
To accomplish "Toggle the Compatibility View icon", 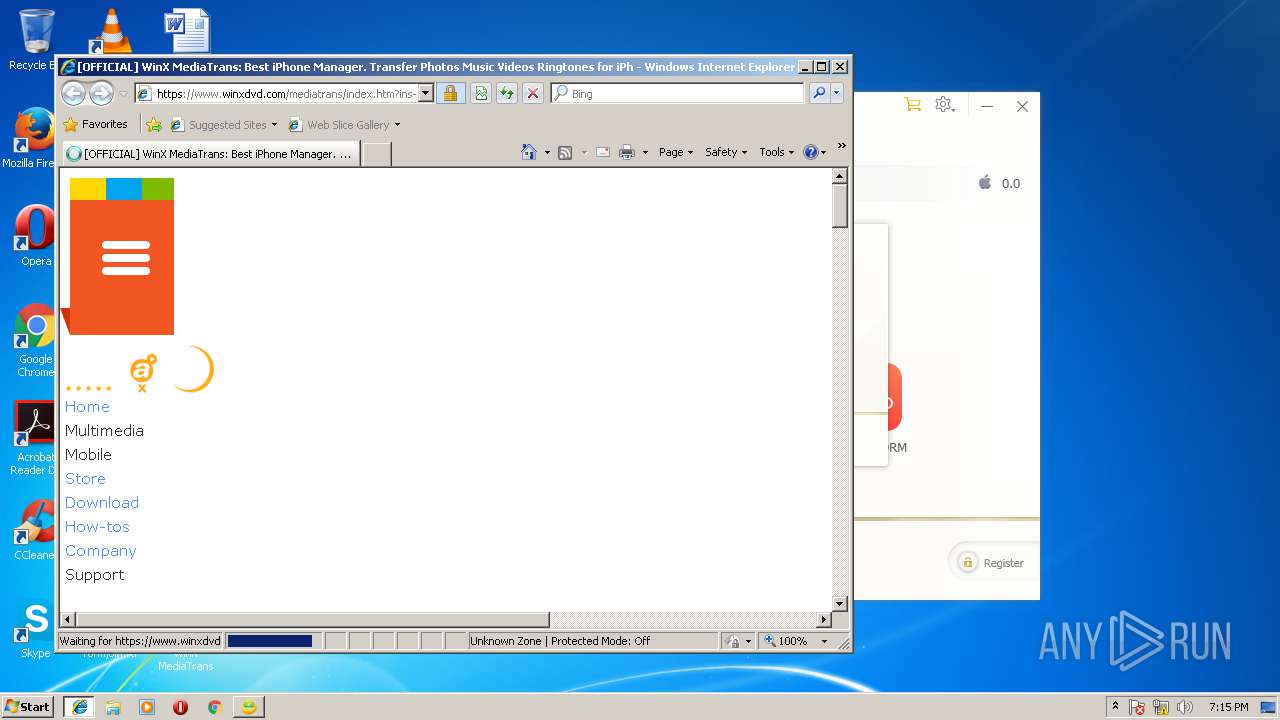I will point(481,93).
